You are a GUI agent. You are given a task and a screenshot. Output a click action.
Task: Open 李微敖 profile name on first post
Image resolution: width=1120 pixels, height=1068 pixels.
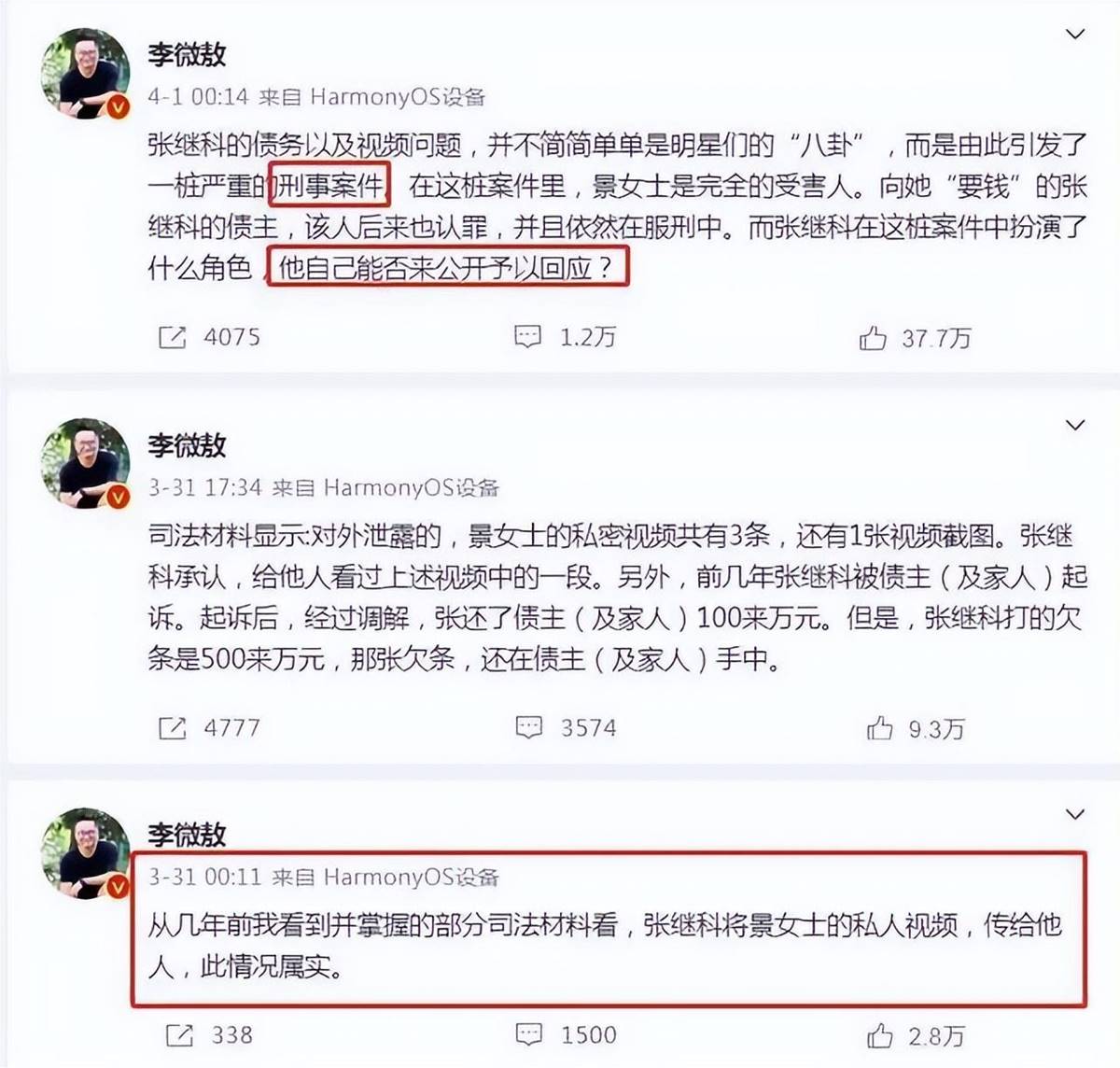(x=187, y=55)
